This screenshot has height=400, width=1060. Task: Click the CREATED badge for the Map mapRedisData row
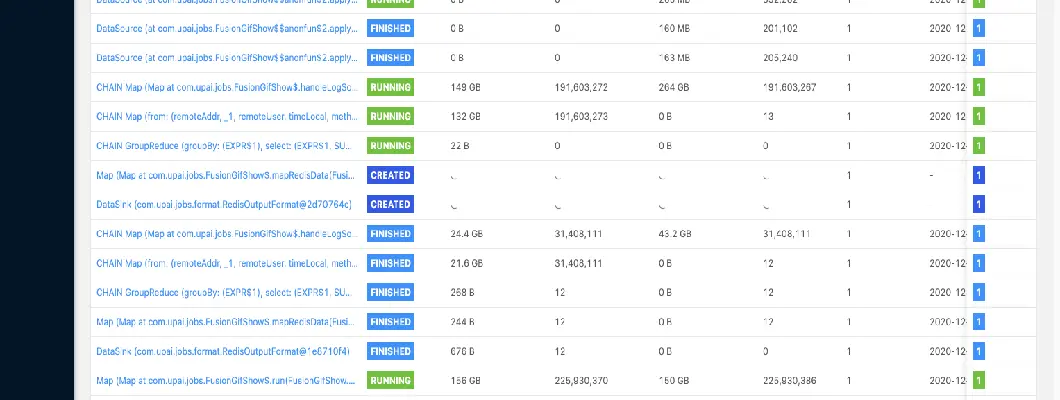click(x=390, y=175)
